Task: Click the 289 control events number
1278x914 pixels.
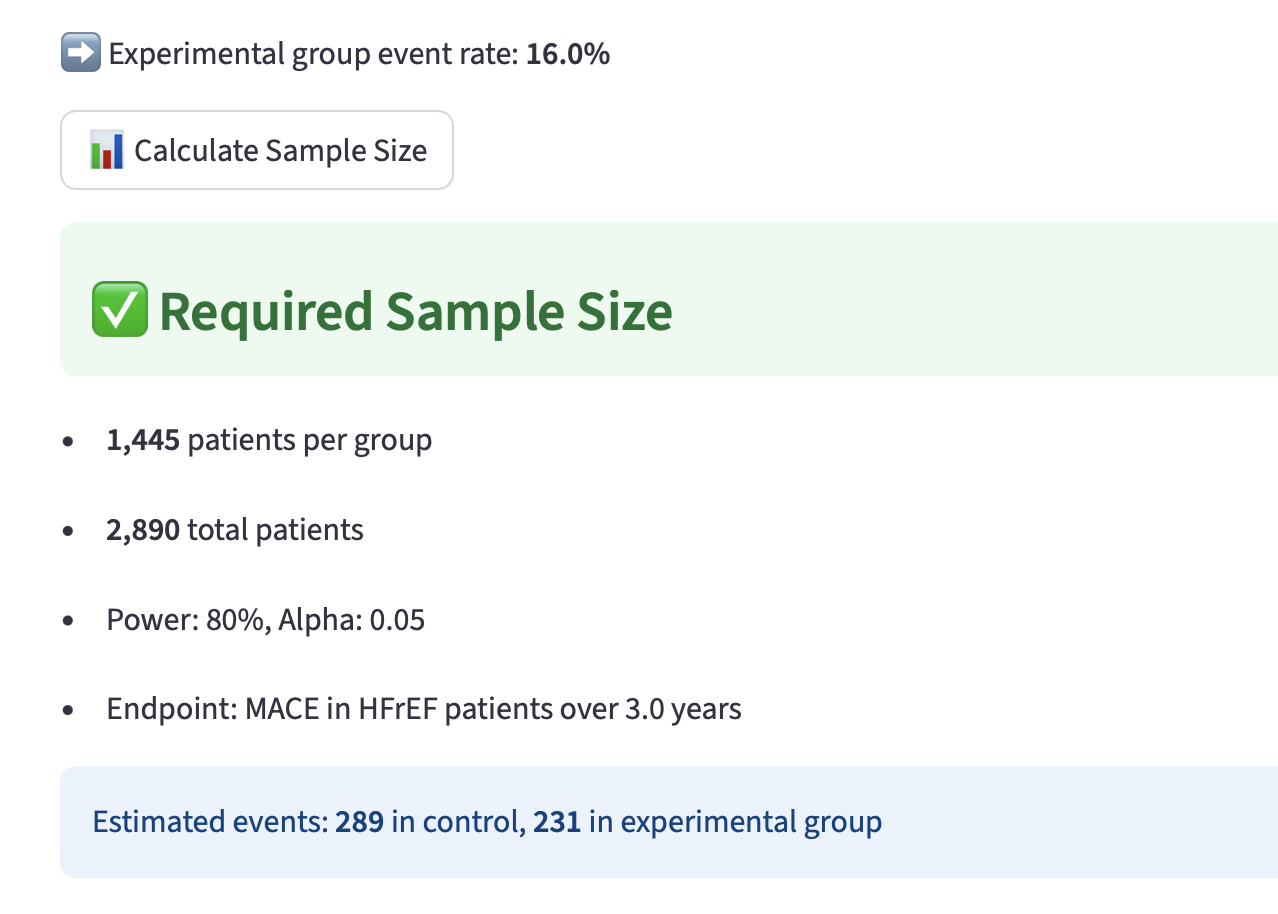Action: click(x=359, y=822)
